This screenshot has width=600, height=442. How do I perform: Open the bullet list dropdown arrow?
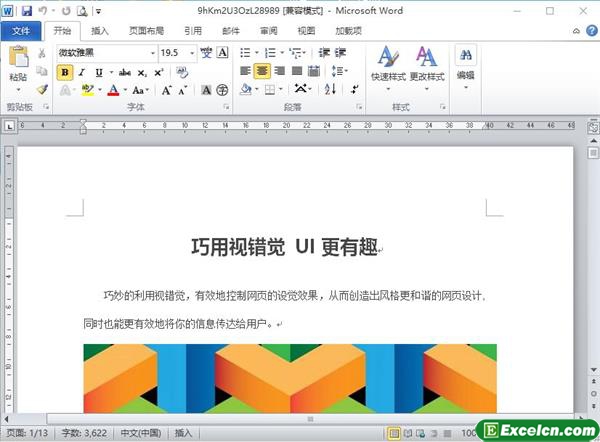257,52
